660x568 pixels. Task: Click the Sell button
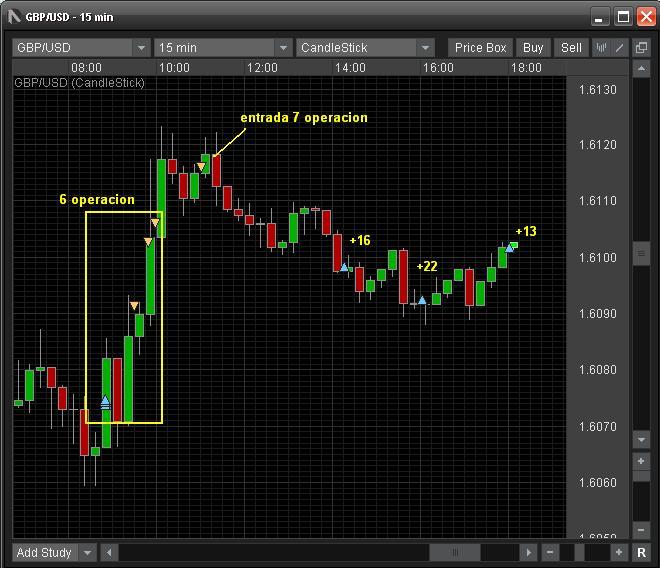coord(571,47)
